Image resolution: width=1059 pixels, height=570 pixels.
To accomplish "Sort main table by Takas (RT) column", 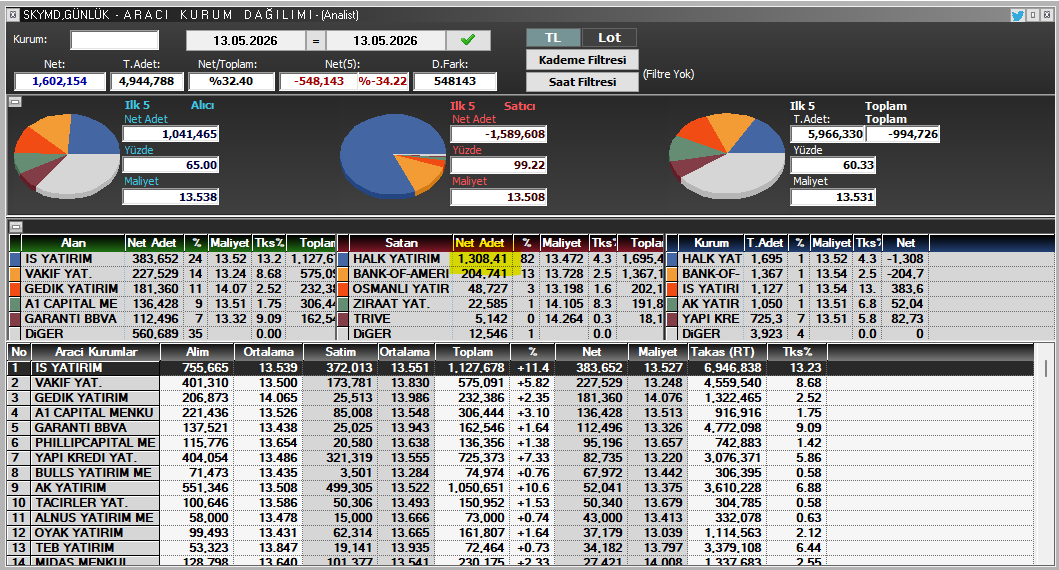I will [x=728, y=352].
